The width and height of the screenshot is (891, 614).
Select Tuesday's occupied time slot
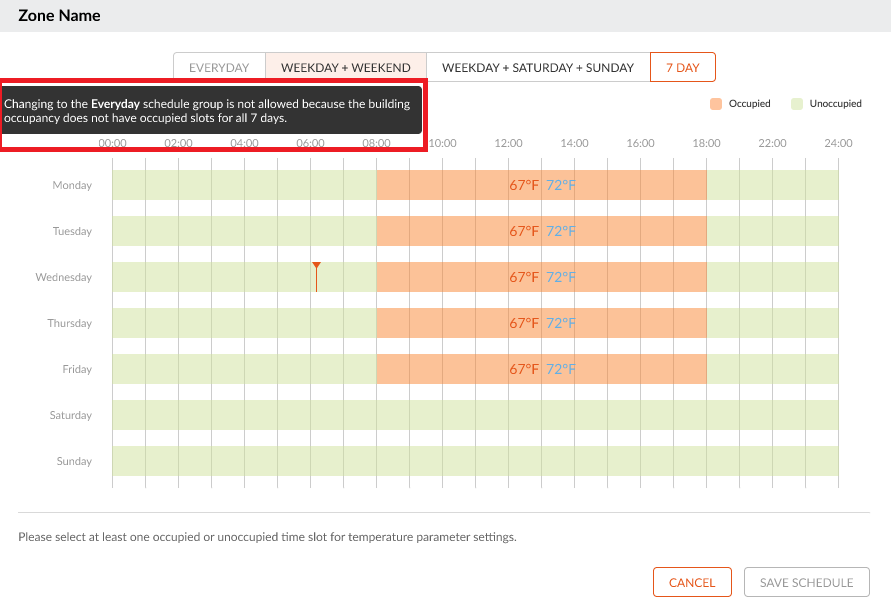point(541,231)
